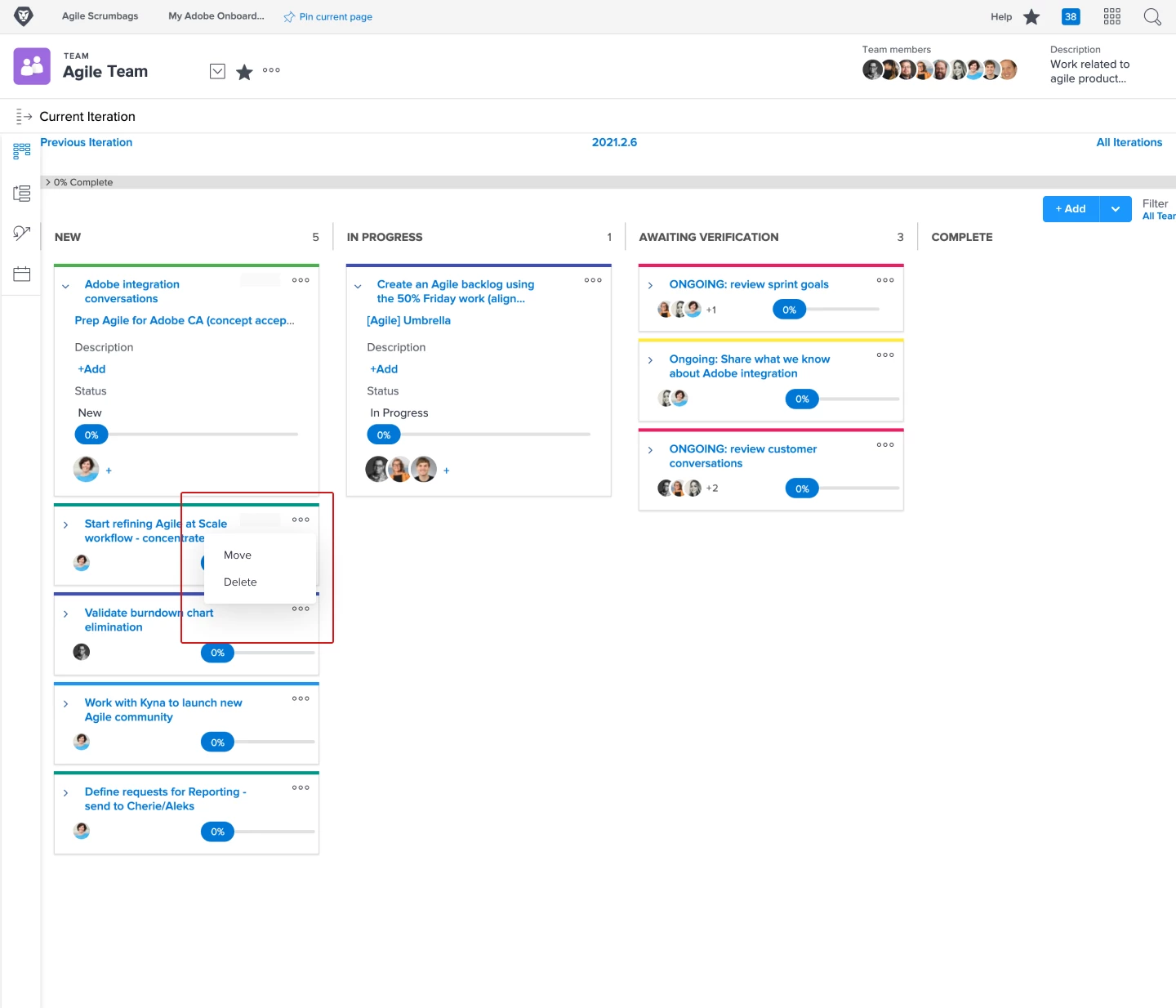This screenshot has height=1008, width=1176.
Task: Open the Agile Team dropdown arrow box
Action: click(x=217, y=71)
